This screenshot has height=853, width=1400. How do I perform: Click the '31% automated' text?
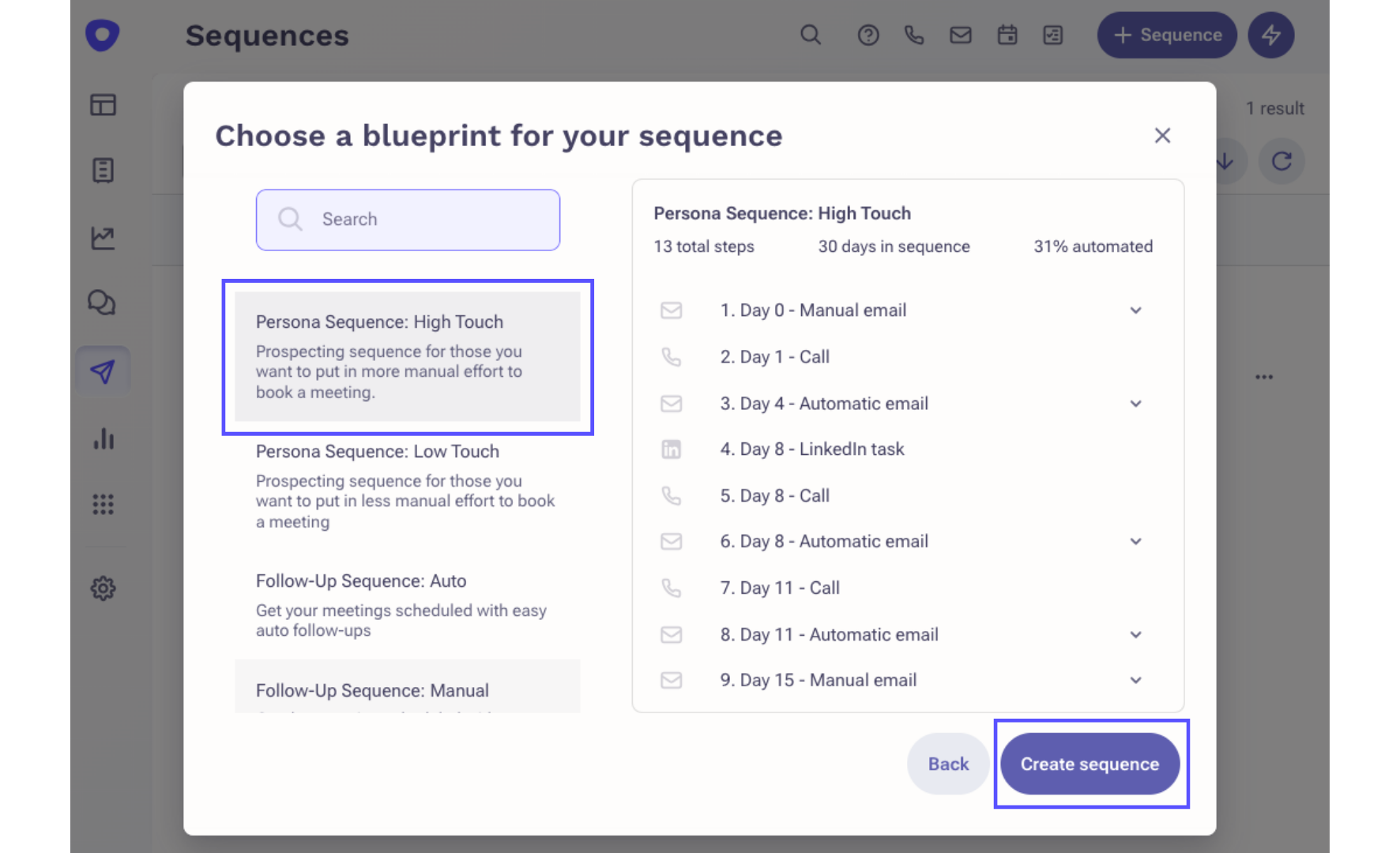tap(1093, 246)
